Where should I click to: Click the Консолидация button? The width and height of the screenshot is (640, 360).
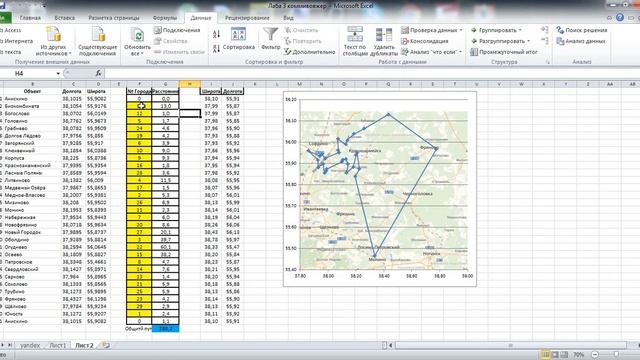(424, 41)
